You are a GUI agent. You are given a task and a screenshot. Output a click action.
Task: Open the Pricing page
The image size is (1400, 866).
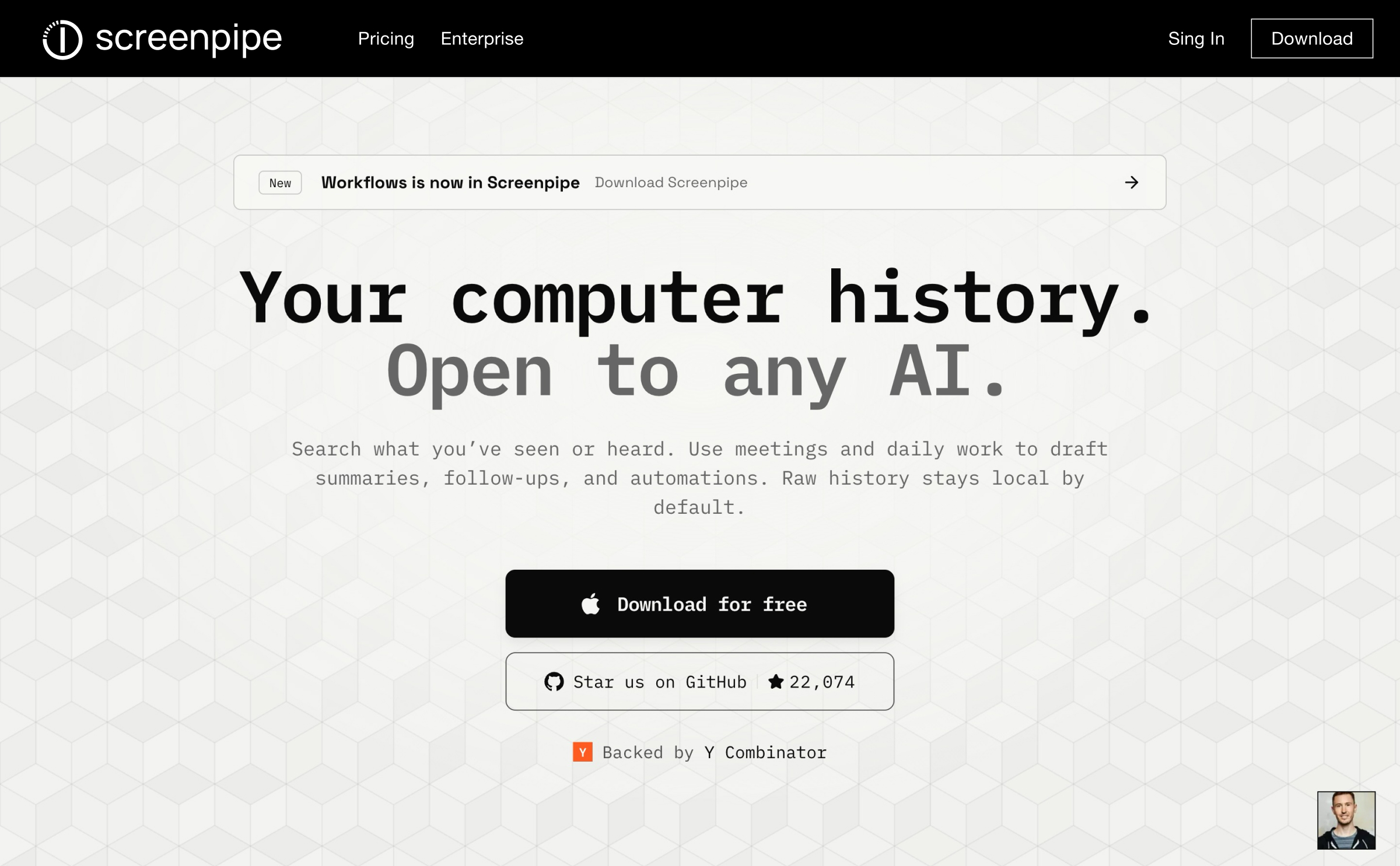click(386, 38)
